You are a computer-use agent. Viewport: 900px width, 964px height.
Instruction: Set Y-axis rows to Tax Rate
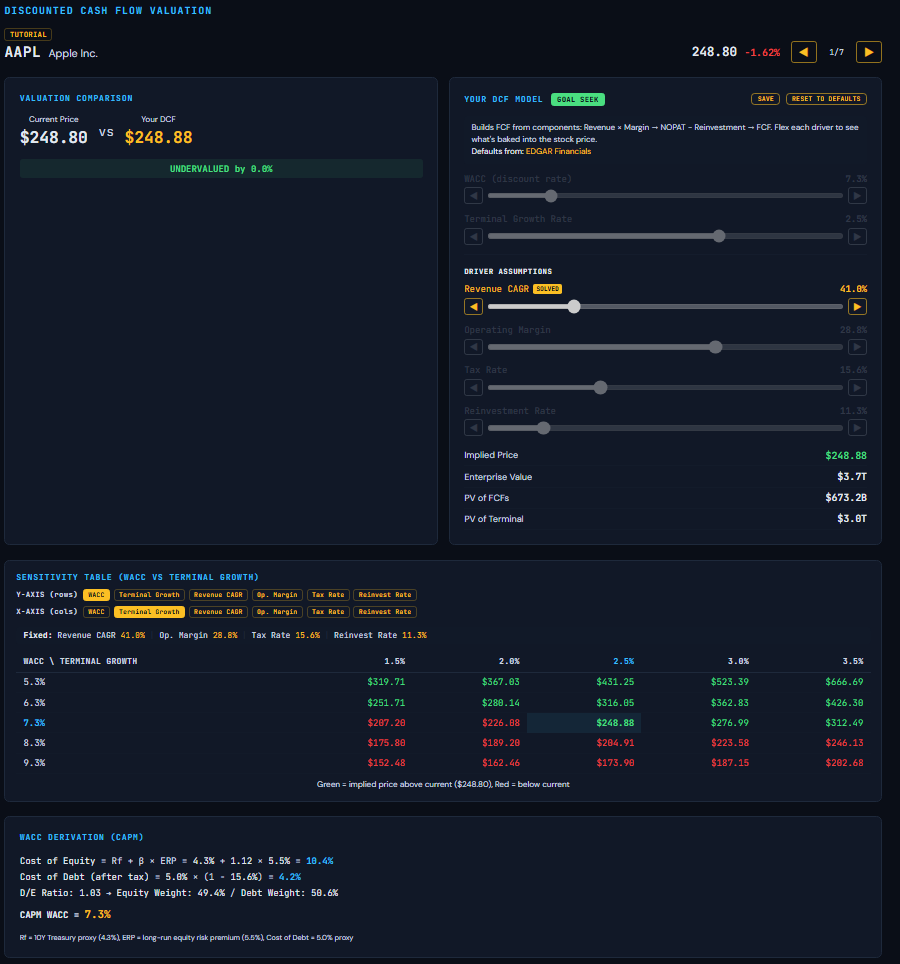(328, 595)
